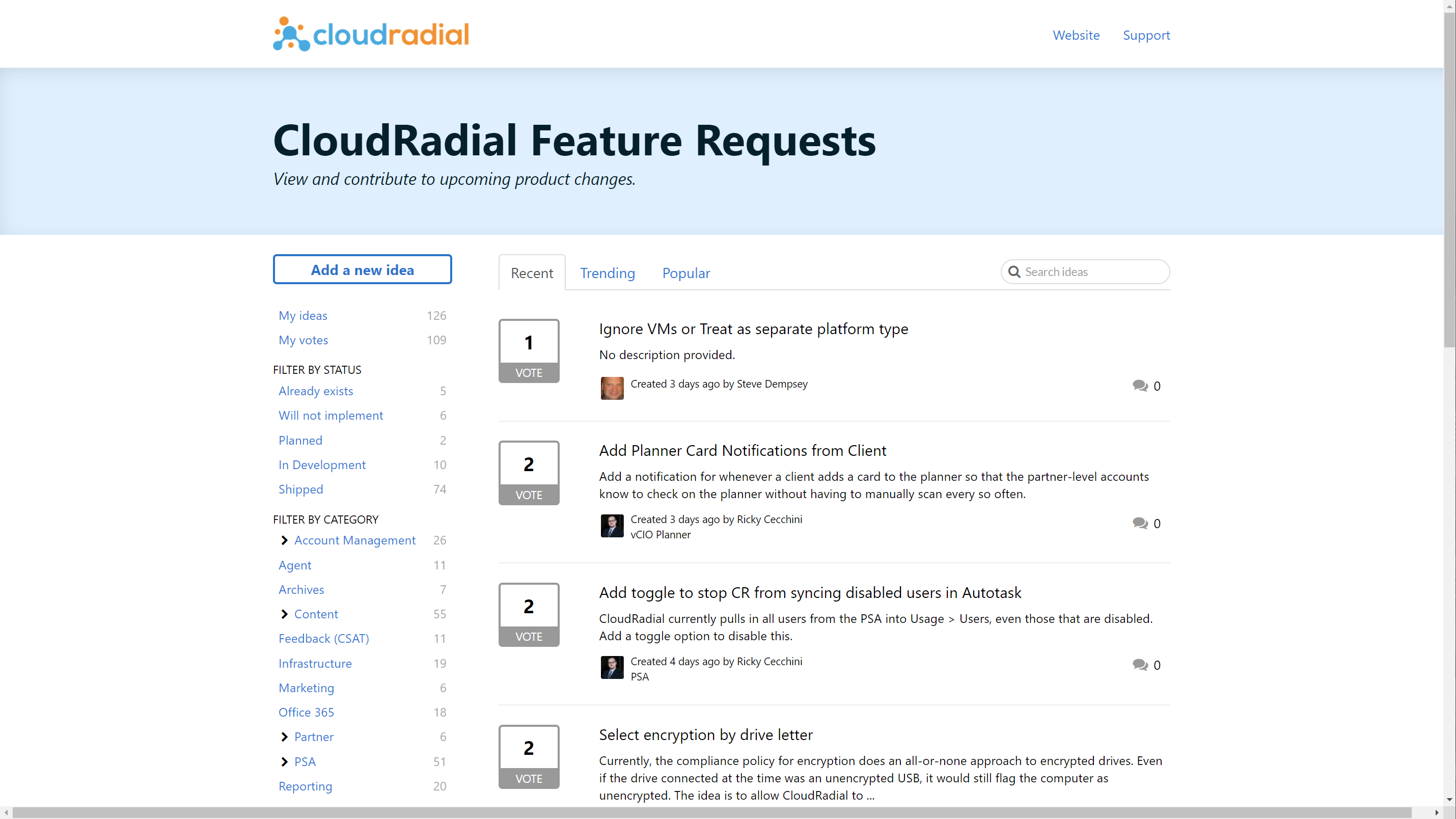Viewport: 1456px width, 819px height.
Task: Vote for Add Planner Card Notifications idea
Action: (x=529, y=473)
